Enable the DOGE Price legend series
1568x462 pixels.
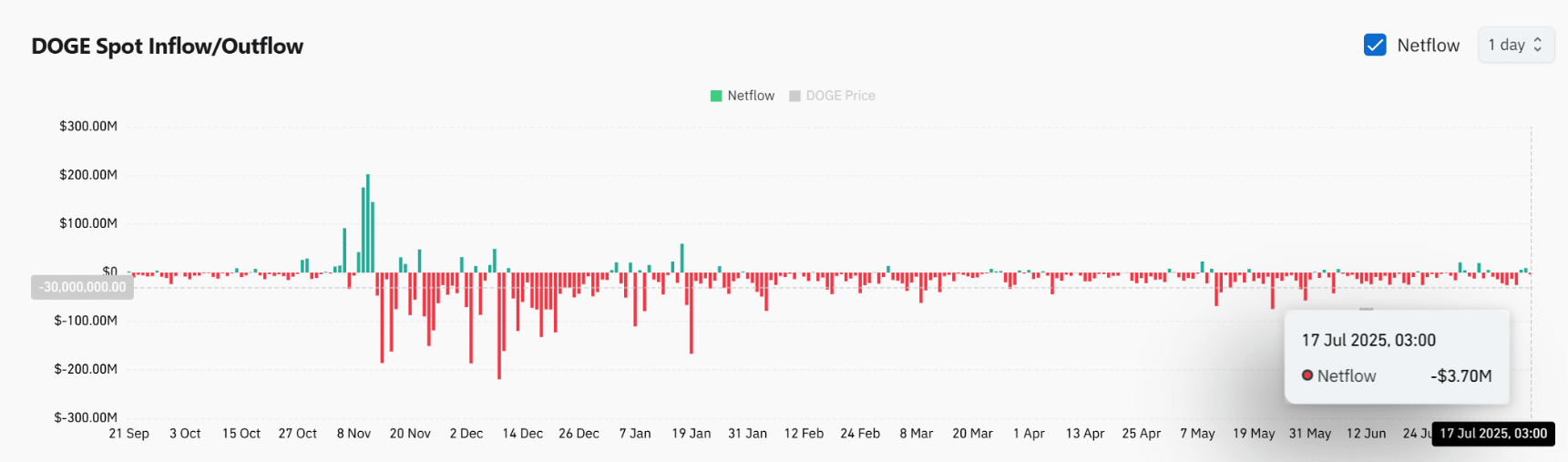click(x=840, y=96)
